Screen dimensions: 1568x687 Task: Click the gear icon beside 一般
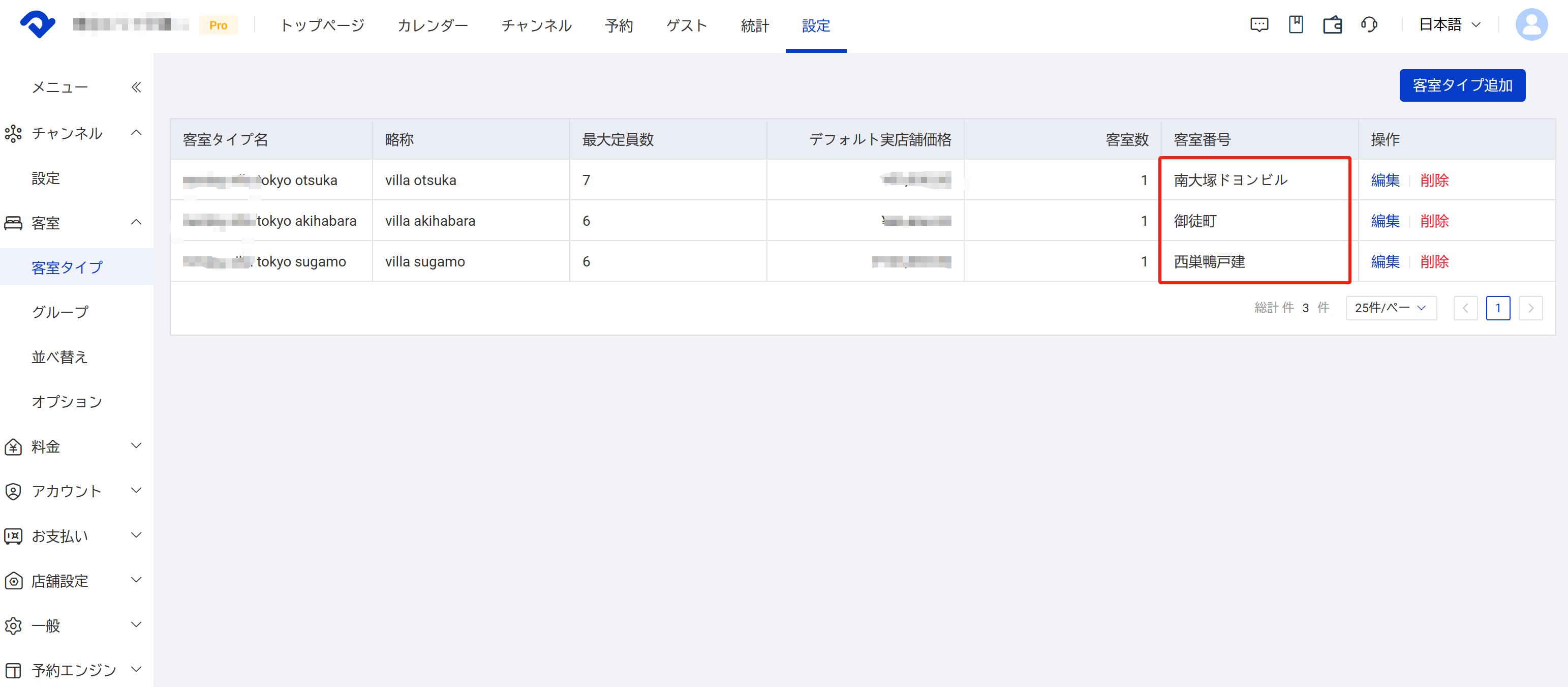(x=13, y=625)
